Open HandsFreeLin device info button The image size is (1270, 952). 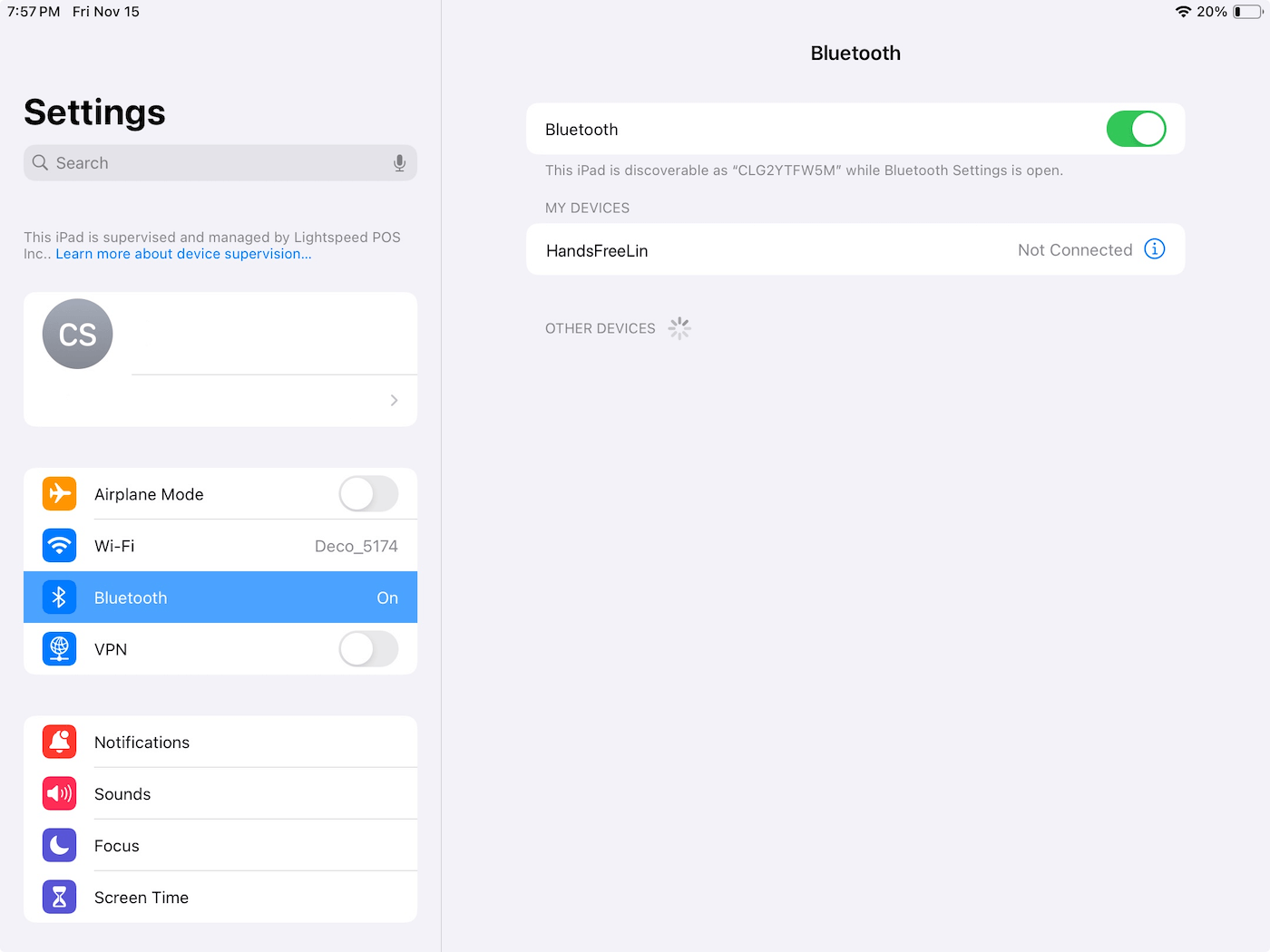1154,249
